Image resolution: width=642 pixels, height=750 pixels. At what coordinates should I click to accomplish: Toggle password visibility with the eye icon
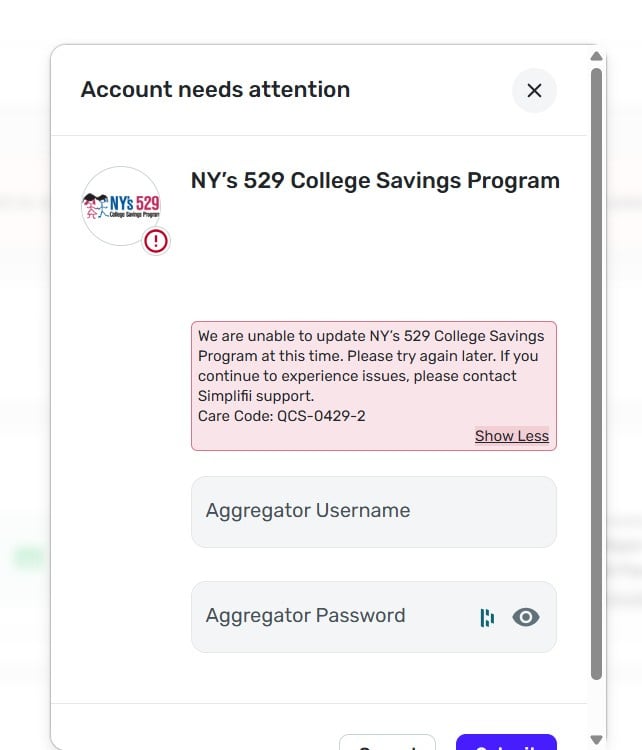(525, 617)
